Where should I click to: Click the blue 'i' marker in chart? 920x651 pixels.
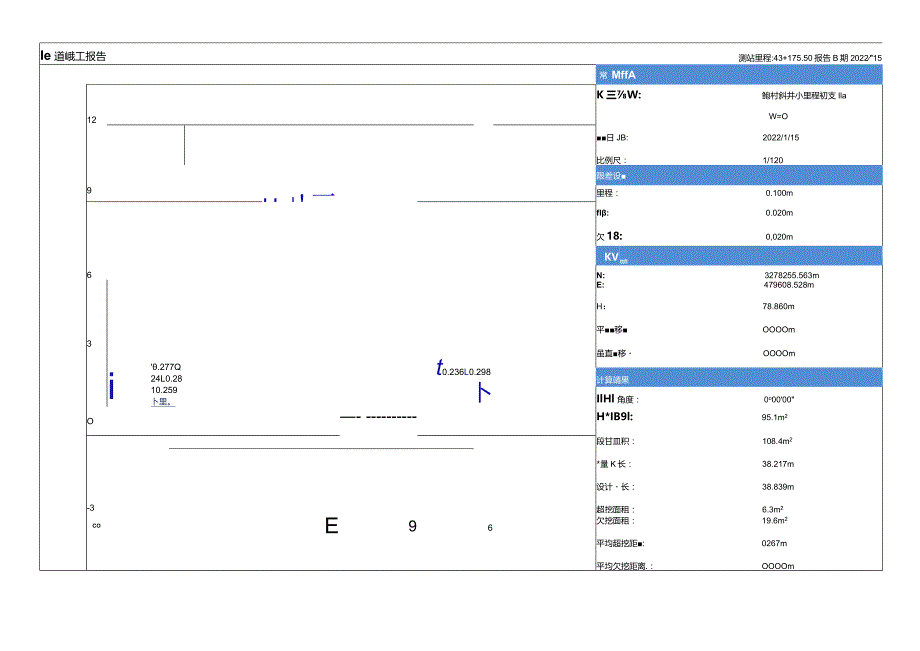click(111, 385)
